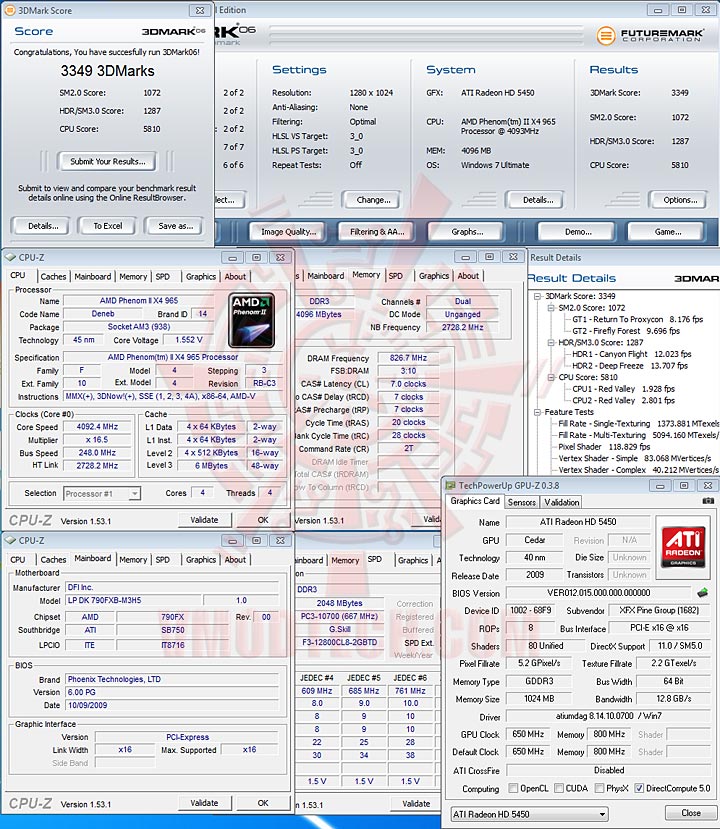Enable the OpenCL checkbox in GPU-Z
This screenshot has width=720, height=829.
coord(513,788)
